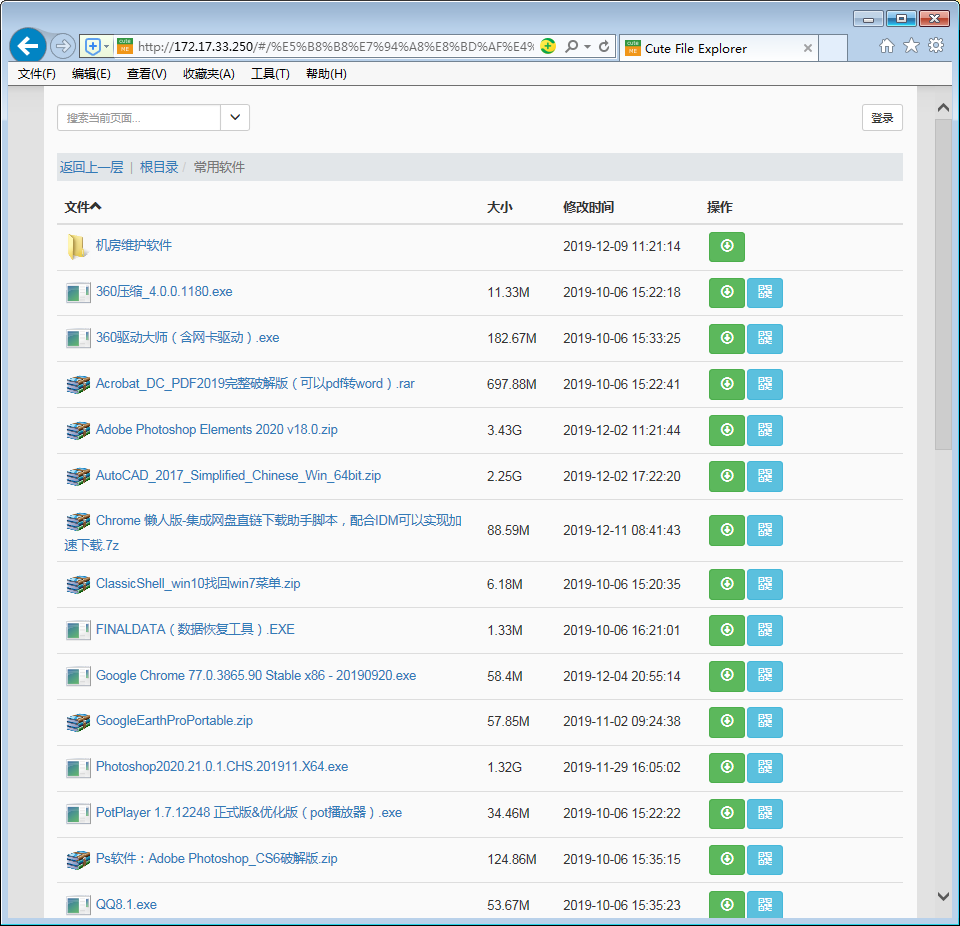Download the 机房维护软件 folder

726,246
